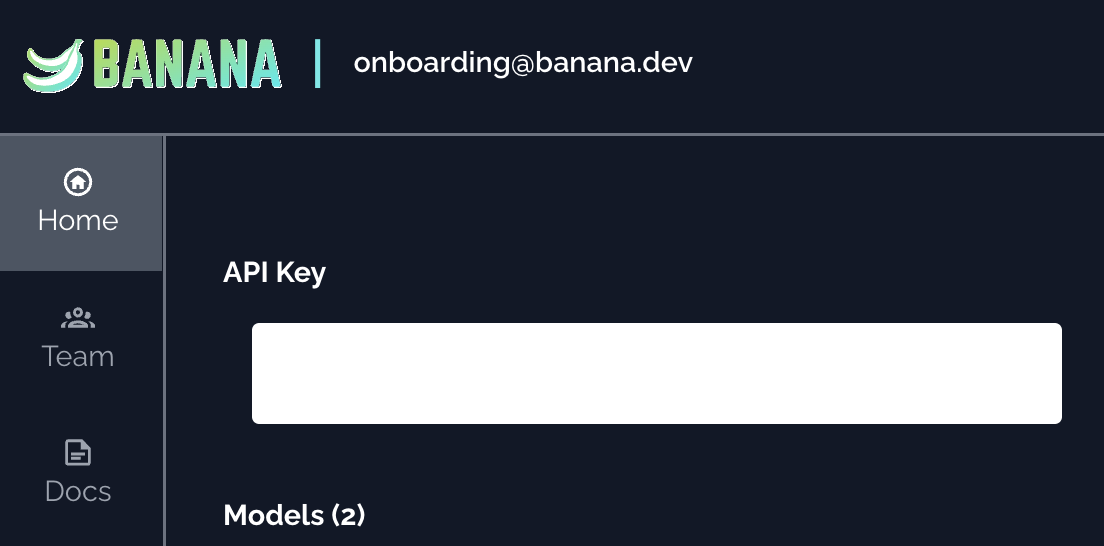Go to the Docs sidebar label
This screenshot has width=1104, height=546.
[x=78, y=491]
